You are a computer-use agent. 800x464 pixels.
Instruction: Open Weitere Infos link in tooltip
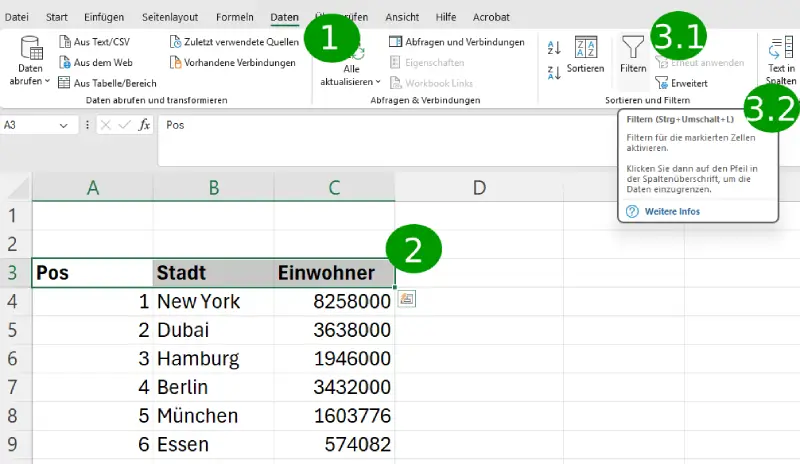[672, 211]
